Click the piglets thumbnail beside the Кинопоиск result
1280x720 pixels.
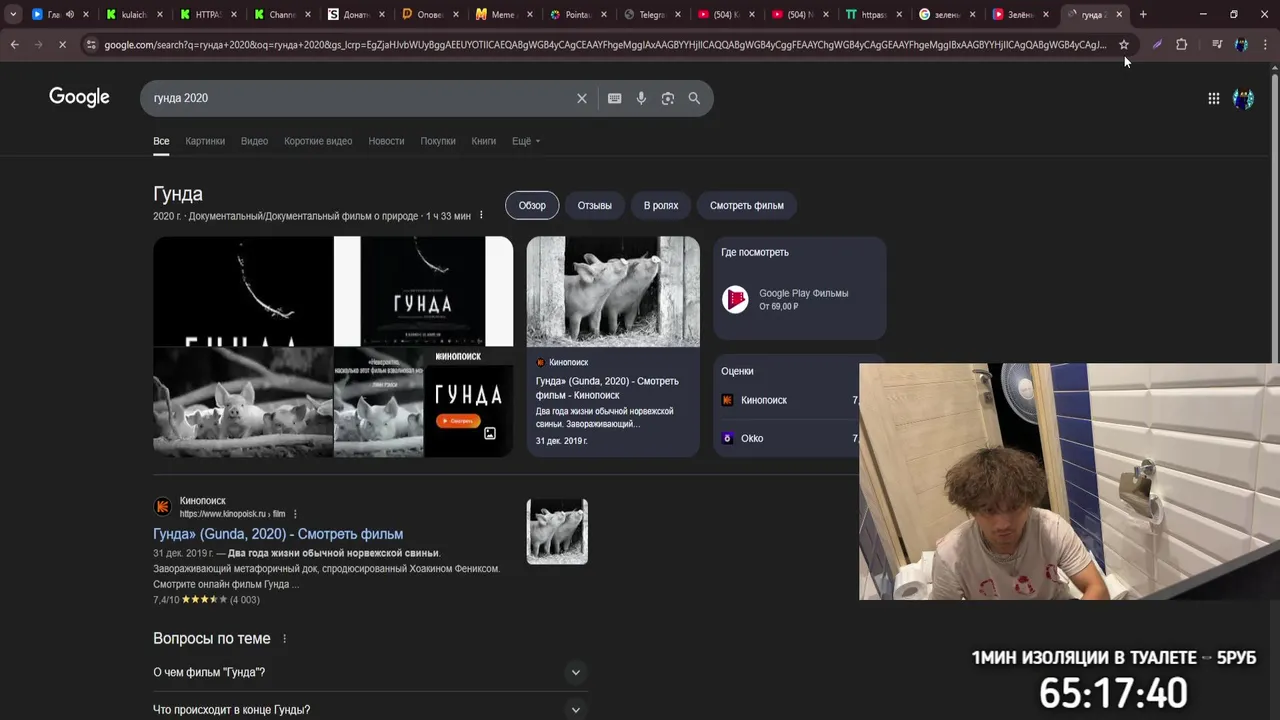tap(557, 531)
